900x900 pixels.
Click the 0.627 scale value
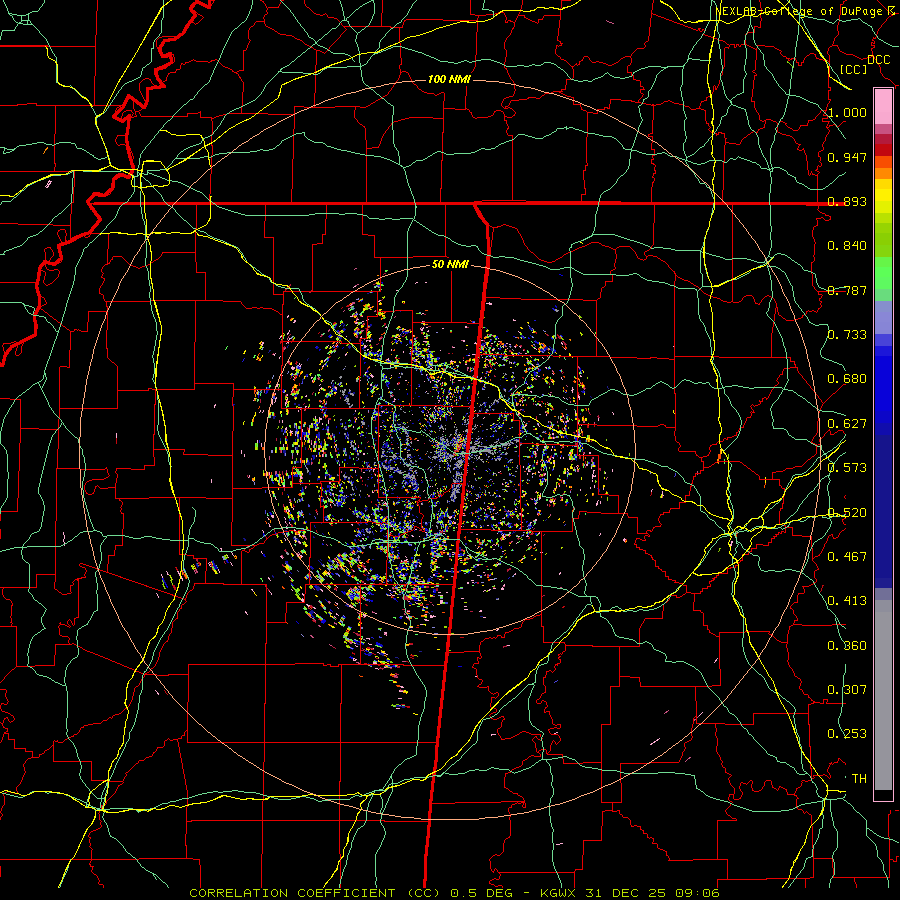847,424
